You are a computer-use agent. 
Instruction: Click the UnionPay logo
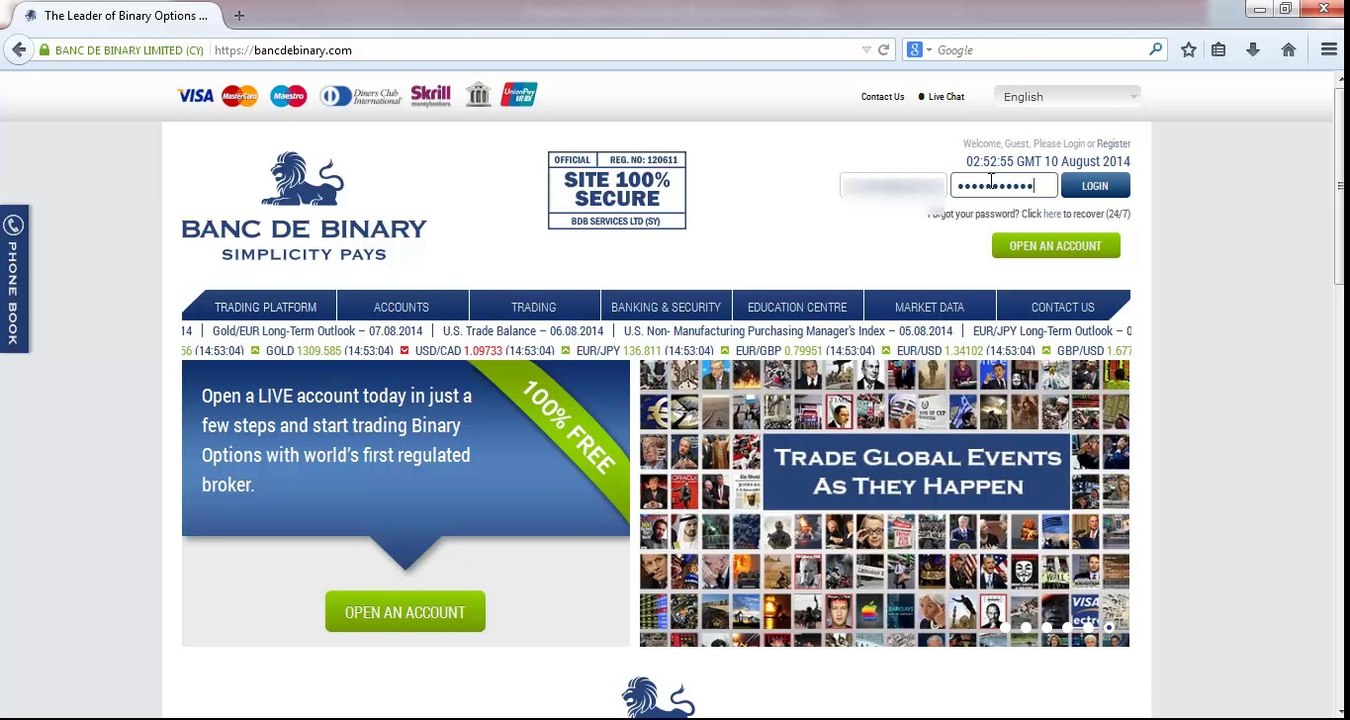[x=519, y=95]
